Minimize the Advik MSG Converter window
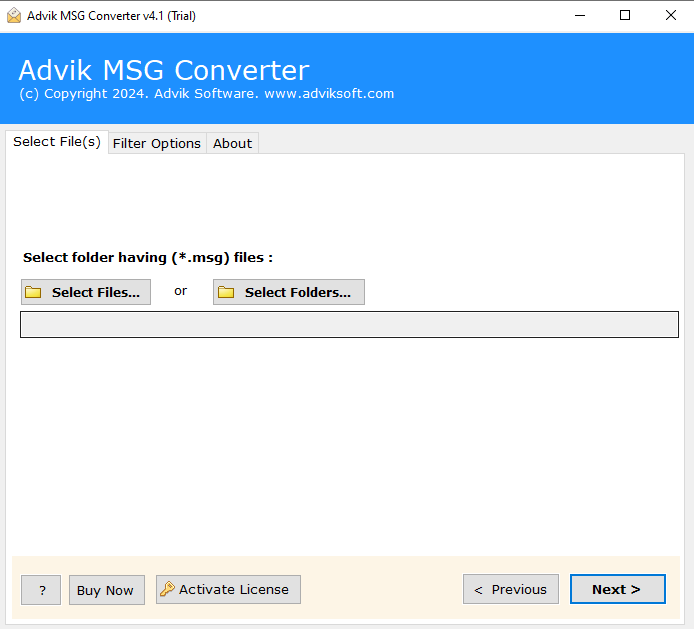Screen dimensions: 694x629 (x=580, y=15)
